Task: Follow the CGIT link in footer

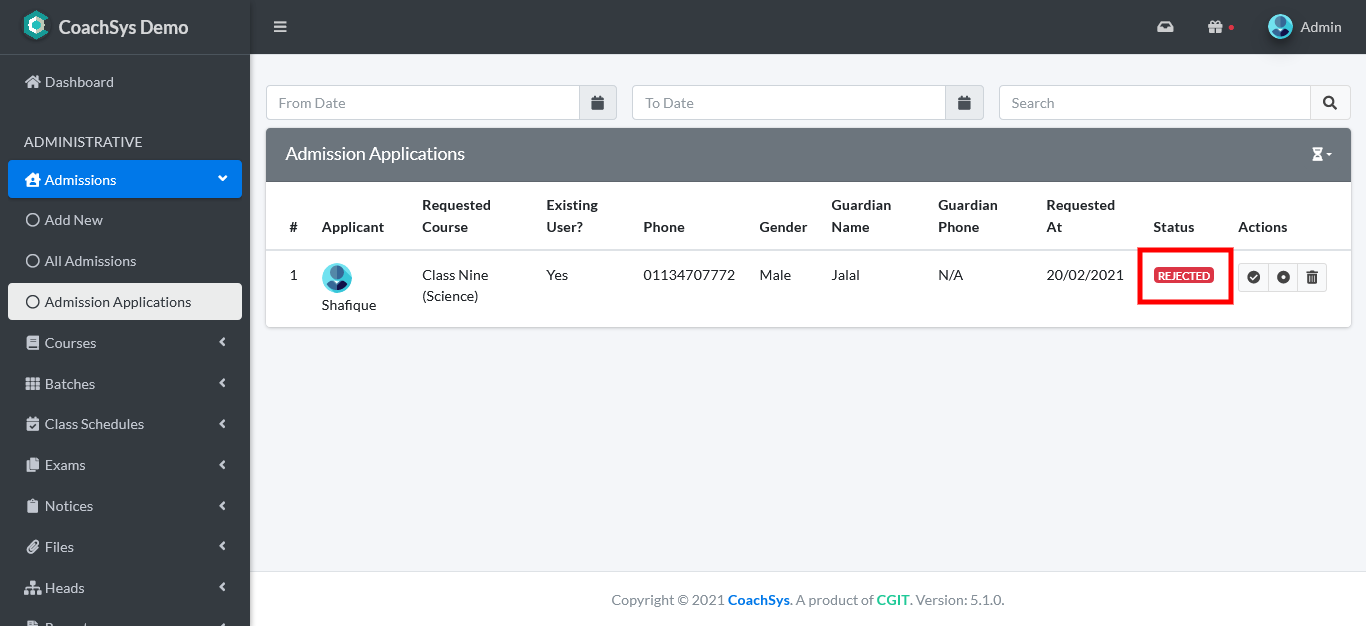Action: [x=892, y=600]
